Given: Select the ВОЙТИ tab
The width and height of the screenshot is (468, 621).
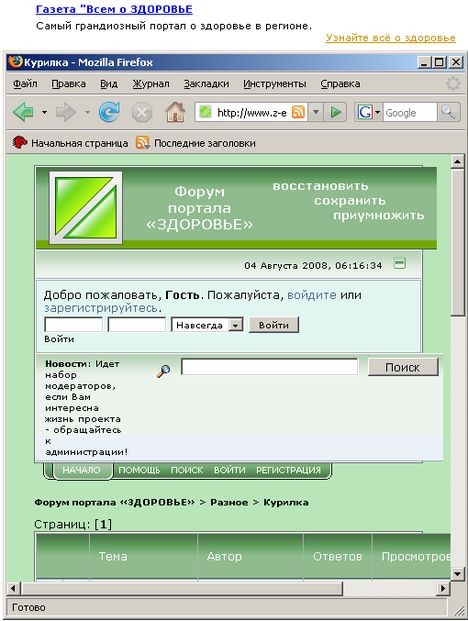Looking at the screenshot, I should coord(230,470).
